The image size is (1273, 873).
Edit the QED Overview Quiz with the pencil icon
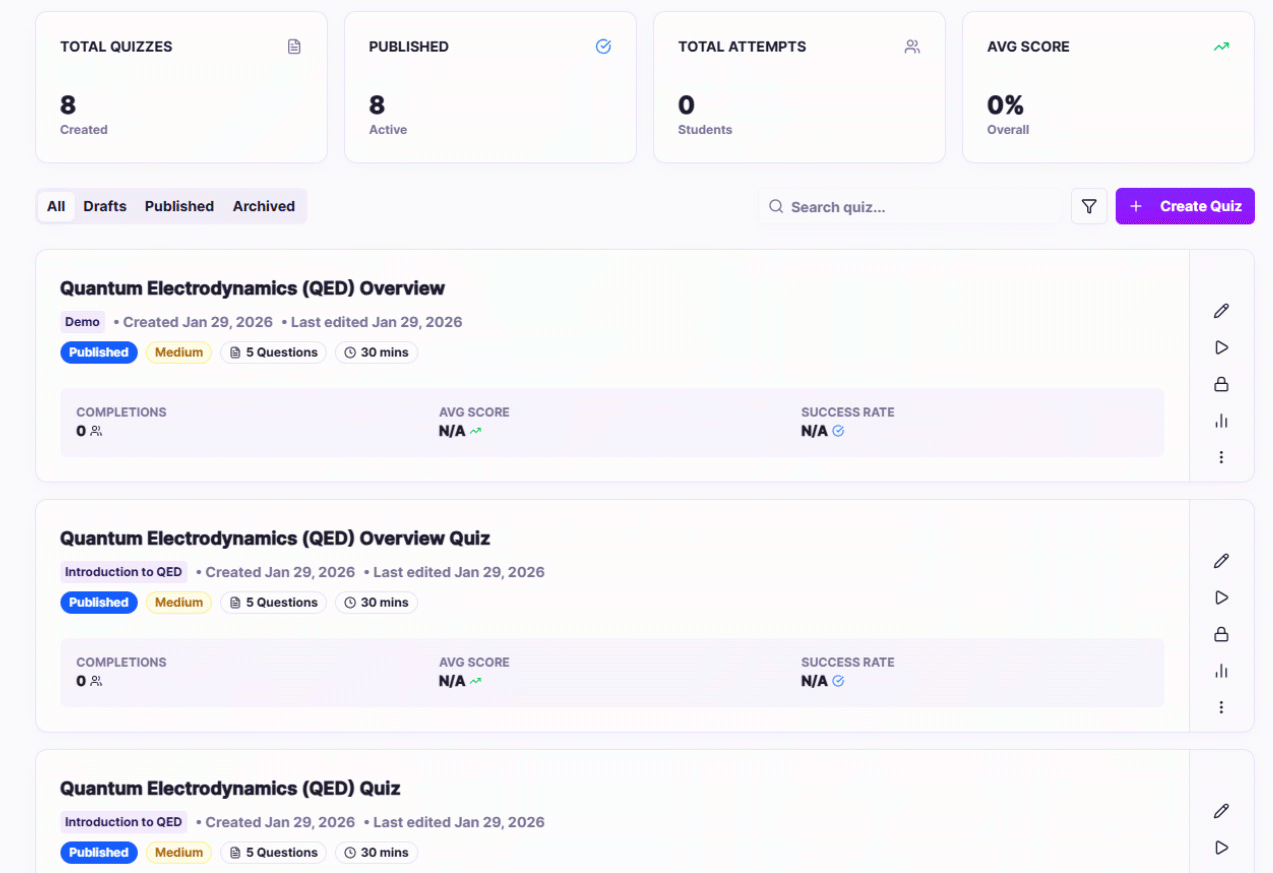pyautogui.click(x=1220, y=561)
